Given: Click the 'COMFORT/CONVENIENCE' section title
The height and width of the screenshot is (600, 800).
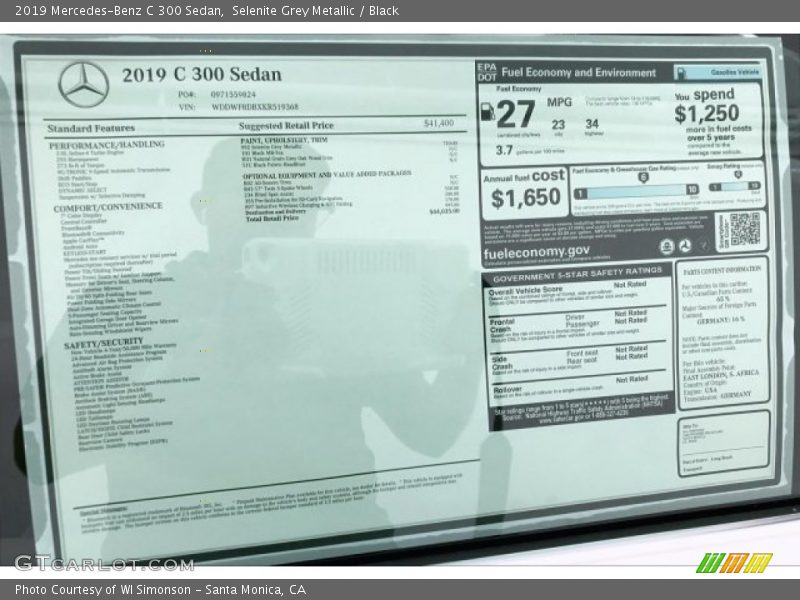Looking at the screenshot, I should 108,208.
